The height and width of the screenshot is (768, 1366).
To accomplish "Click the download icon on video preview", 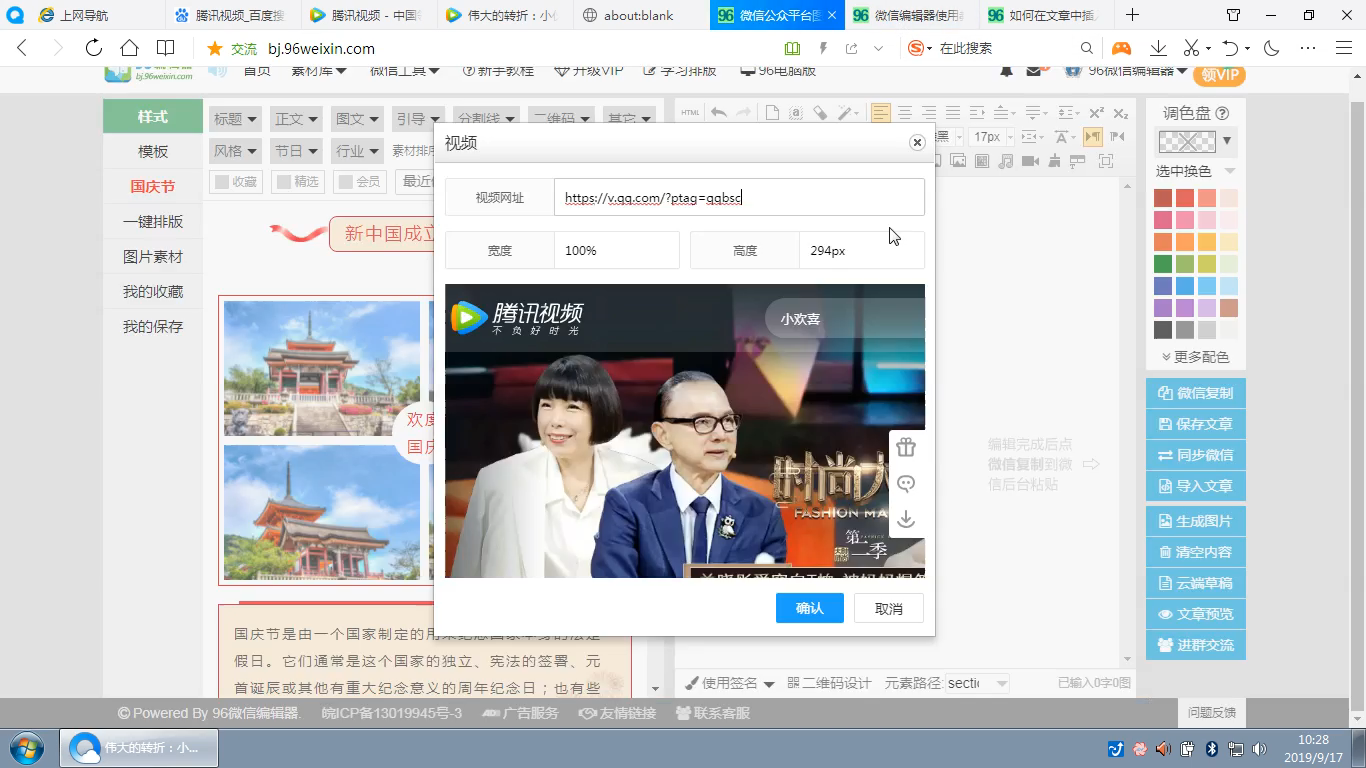I will pos(906,519).
